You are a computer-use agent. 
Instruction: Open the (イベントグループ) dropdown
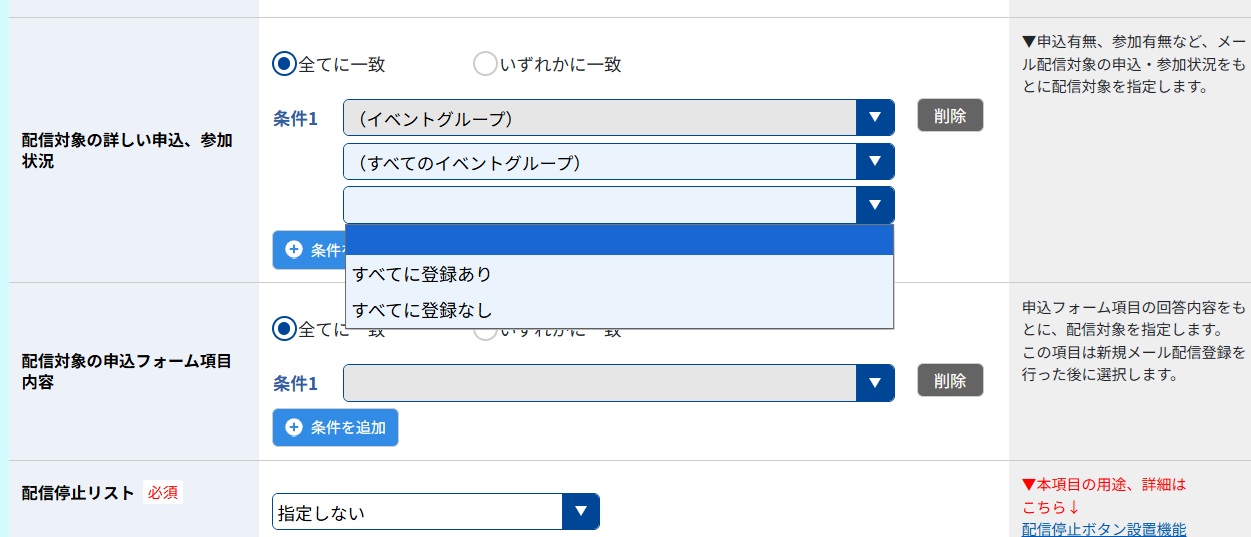pos(618,117)
